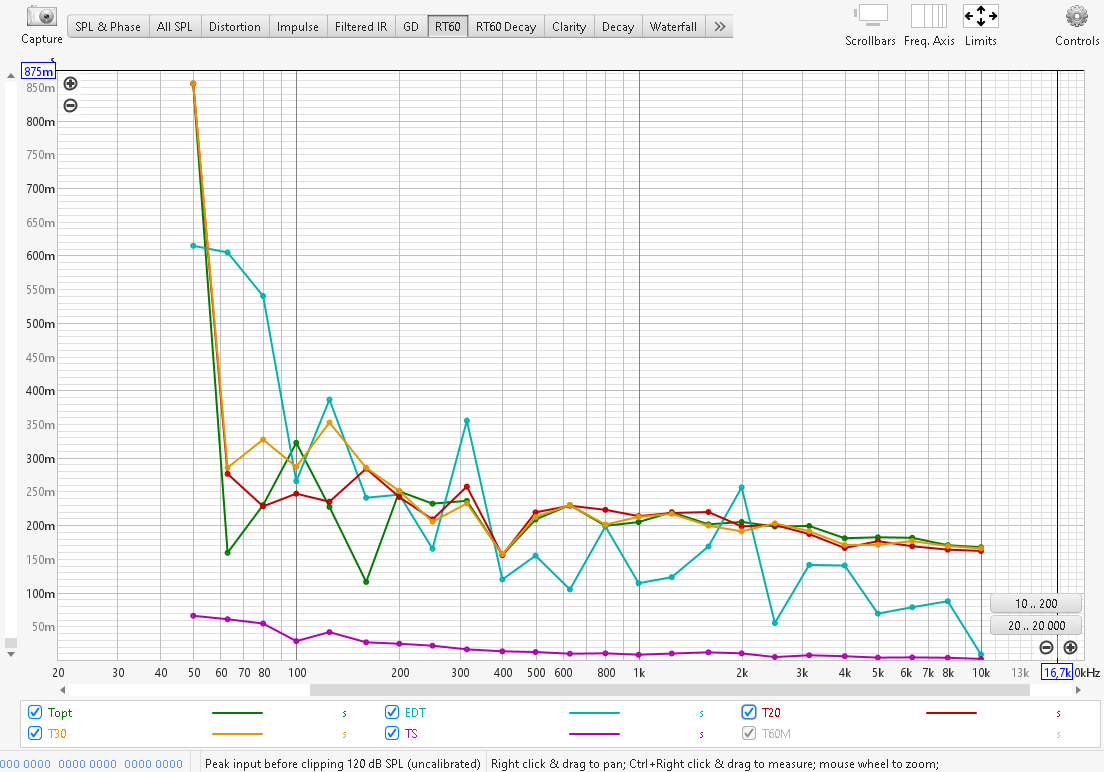
Task: Click the 500m label on the vertical axis
Action: tap(40, 323)
